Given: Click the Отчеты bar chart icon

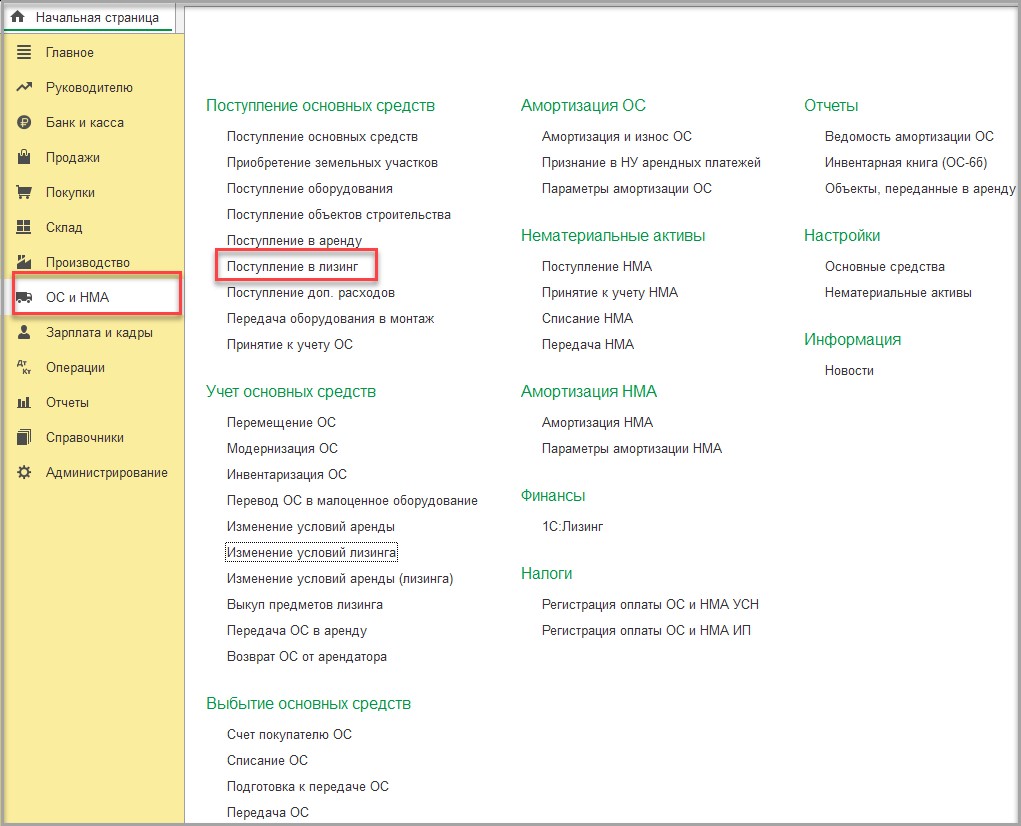Looking at the screenshot, I should coord(24,402).
